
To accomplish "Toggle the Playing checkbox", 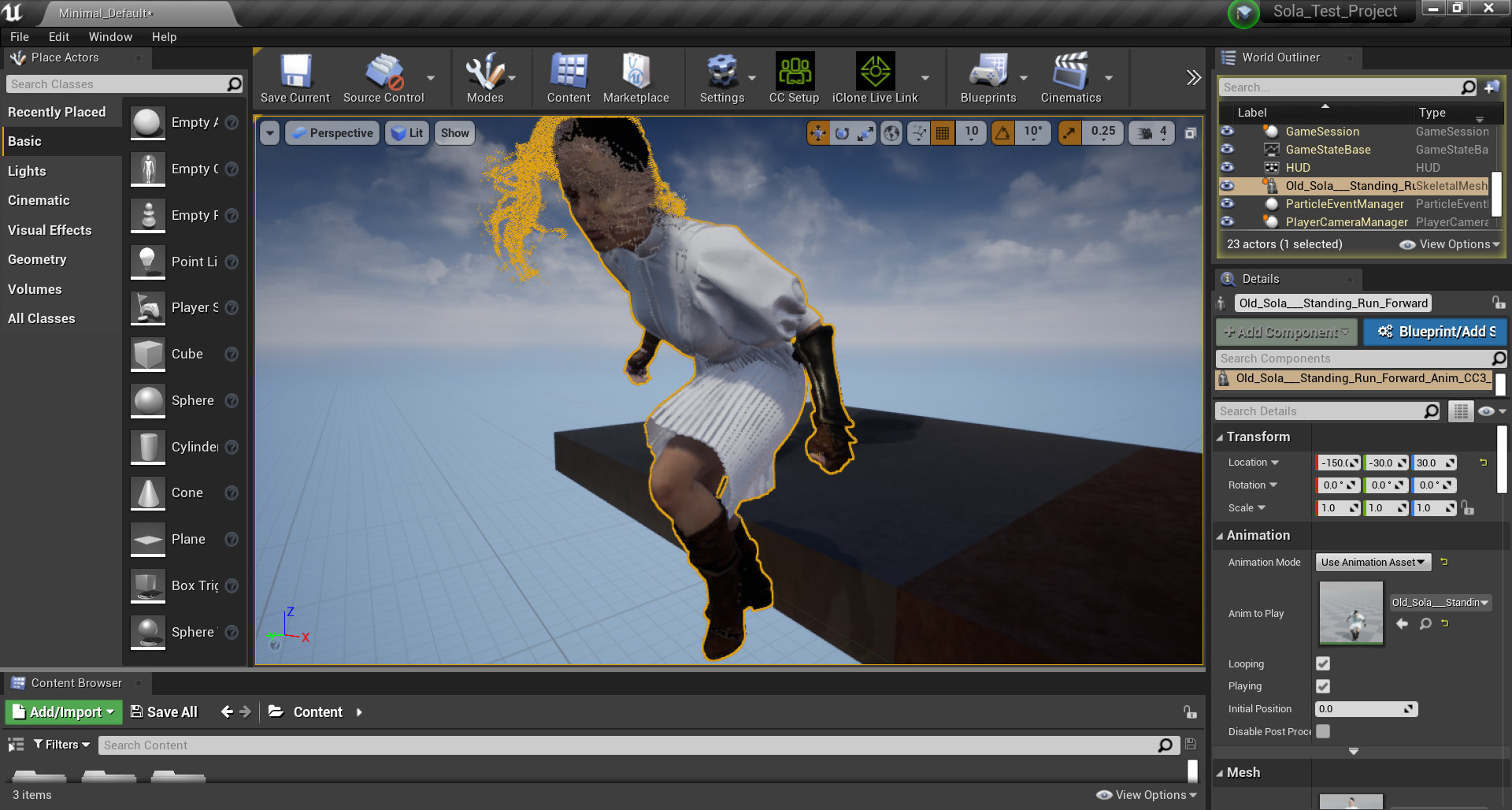I will [1323, 686].
